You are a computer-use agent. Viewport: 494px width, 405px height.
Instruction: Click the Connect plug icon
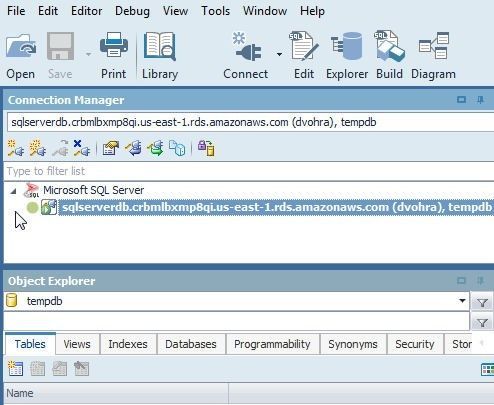coord(247,47)
